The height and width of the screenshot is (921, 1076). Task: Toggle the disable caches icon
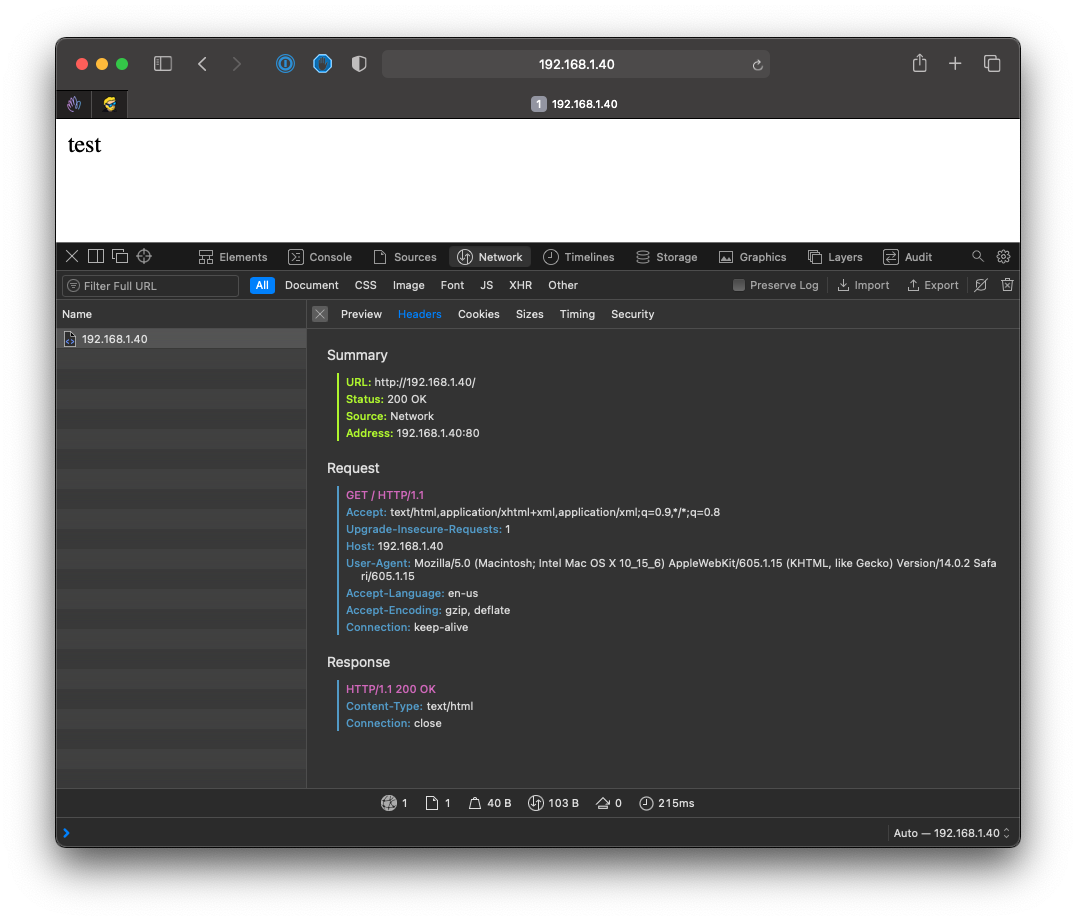[x=980, y=285]
